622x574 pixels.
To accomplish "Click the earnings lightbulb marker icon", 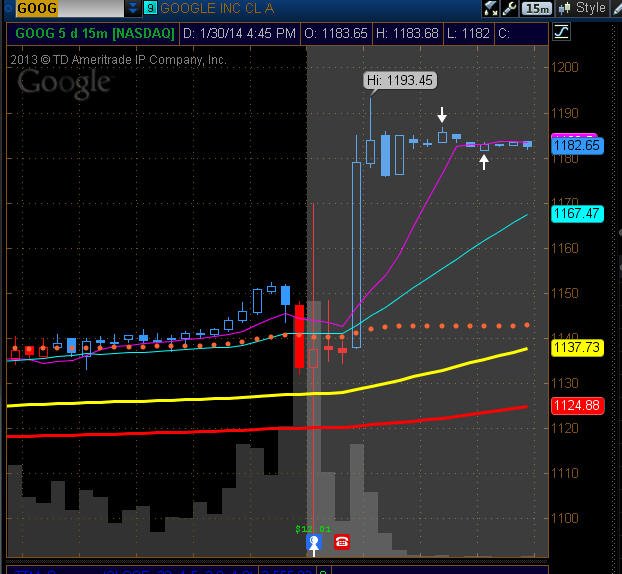I will click(314, 543).
